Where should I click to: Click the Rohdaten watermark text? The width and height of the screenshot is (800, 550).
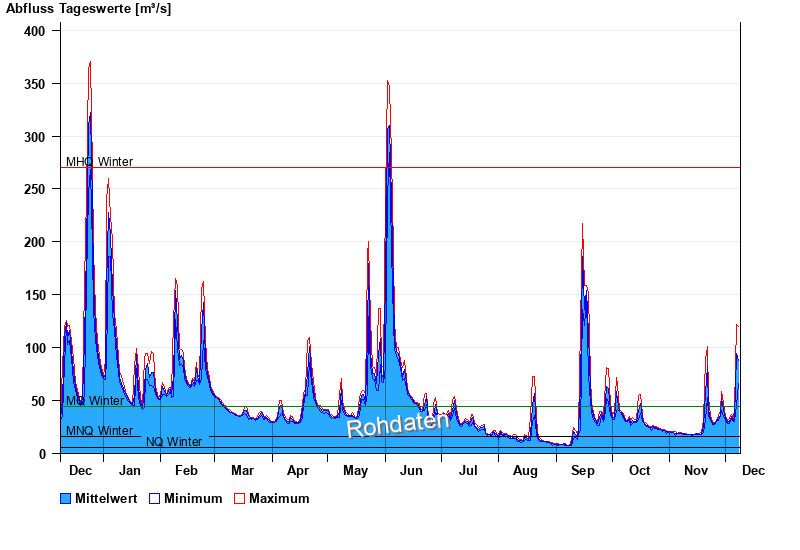[x=398, y=424]
